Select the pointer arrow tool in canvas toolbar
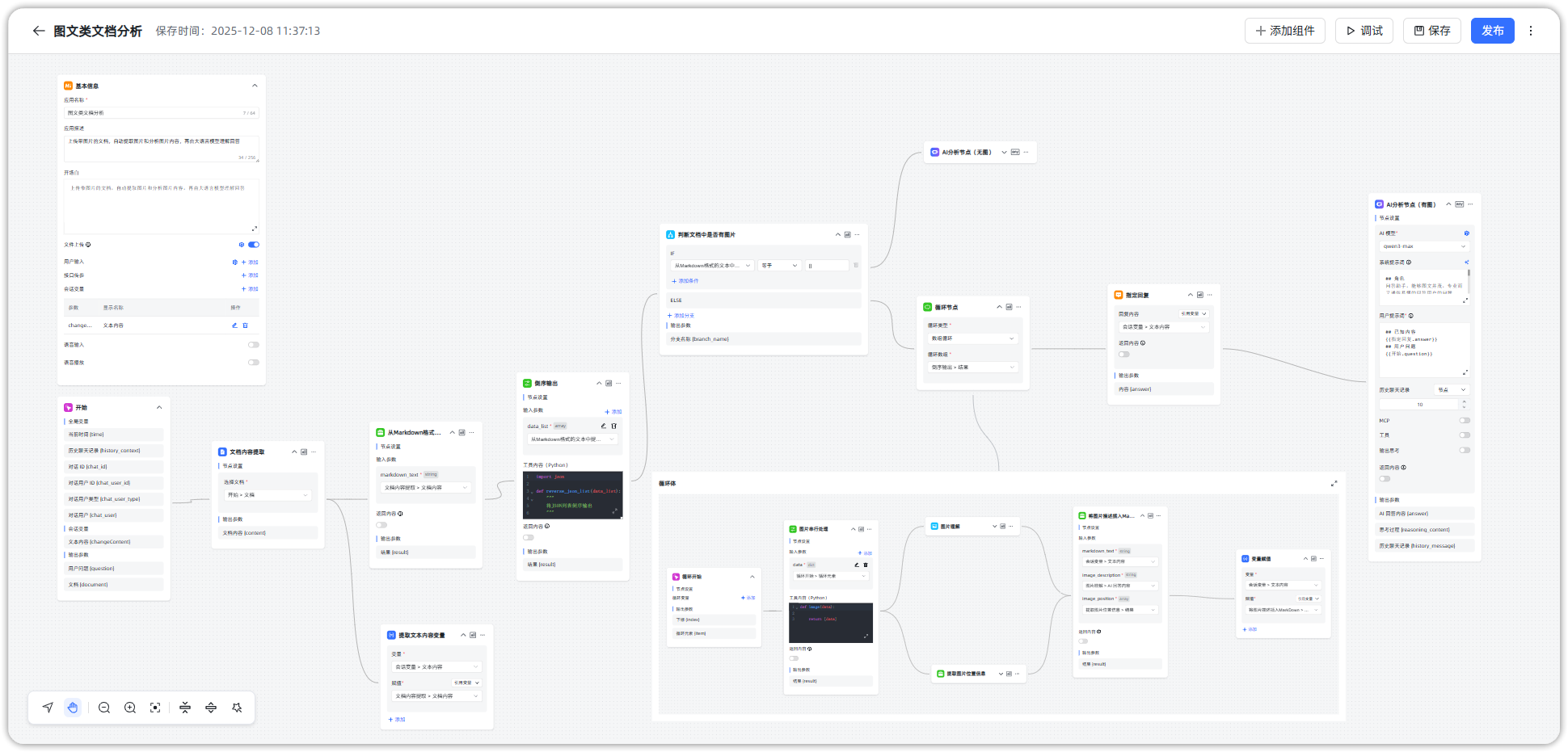 48,708
